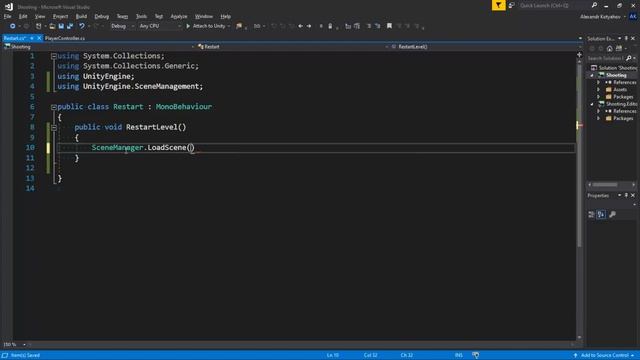The image size is (640, 360).
Task: Click the MonoBehaviour base class name
Action: (x=184, y=107)
